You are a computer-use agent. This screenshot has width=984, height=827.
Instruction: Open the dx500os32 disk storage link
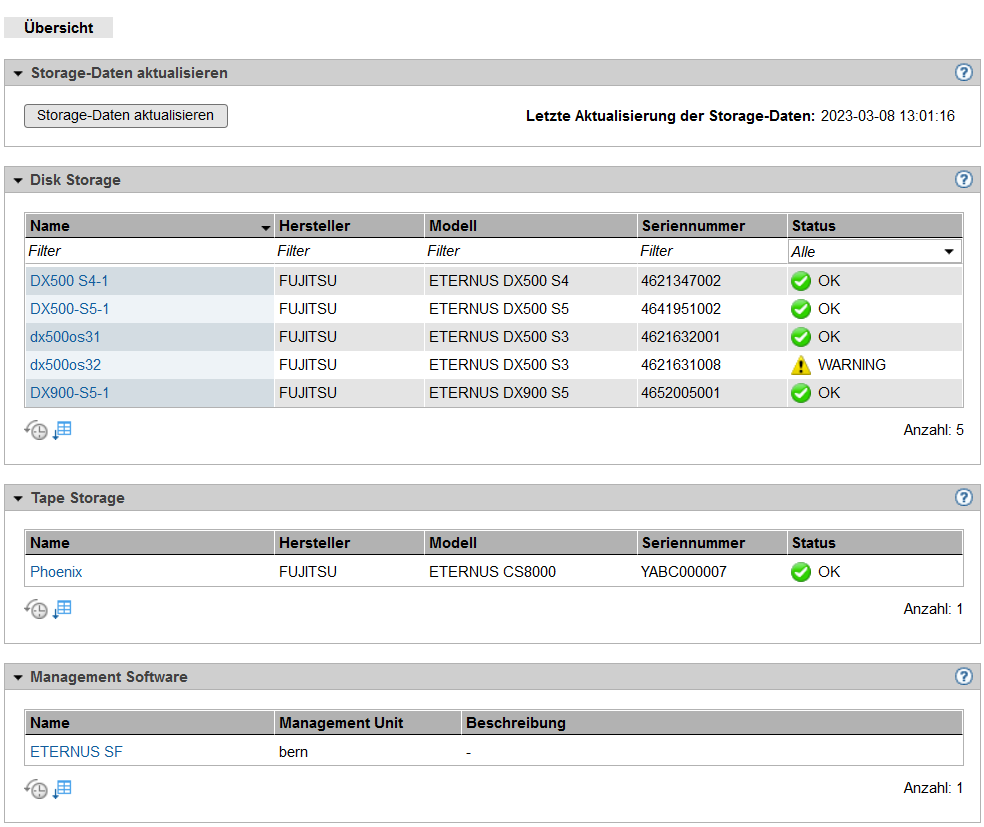pyautogui.click(x=65, y=365)
